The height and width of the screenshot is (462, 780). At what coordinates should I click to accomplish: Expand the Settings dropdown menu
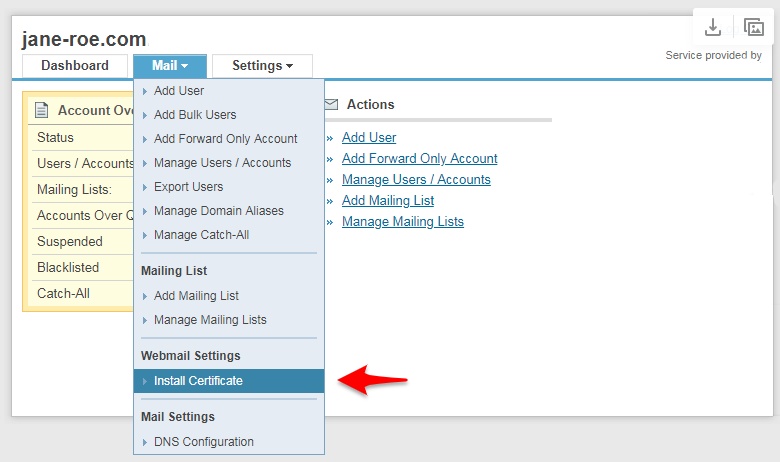click(262, 66)
